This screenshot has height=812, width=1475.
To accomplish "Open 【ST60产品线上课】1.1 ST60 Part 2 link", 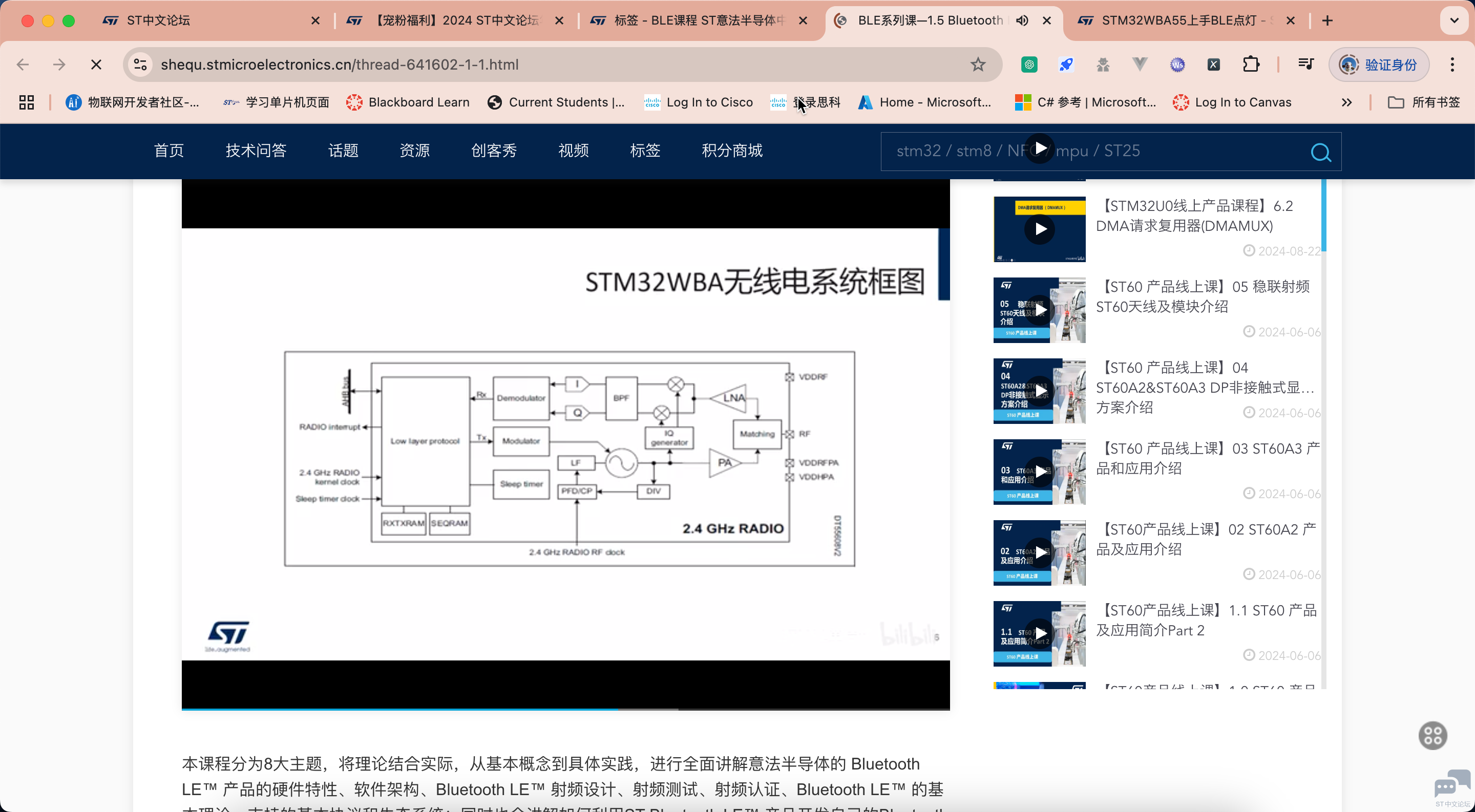I will pos(1207,621).
